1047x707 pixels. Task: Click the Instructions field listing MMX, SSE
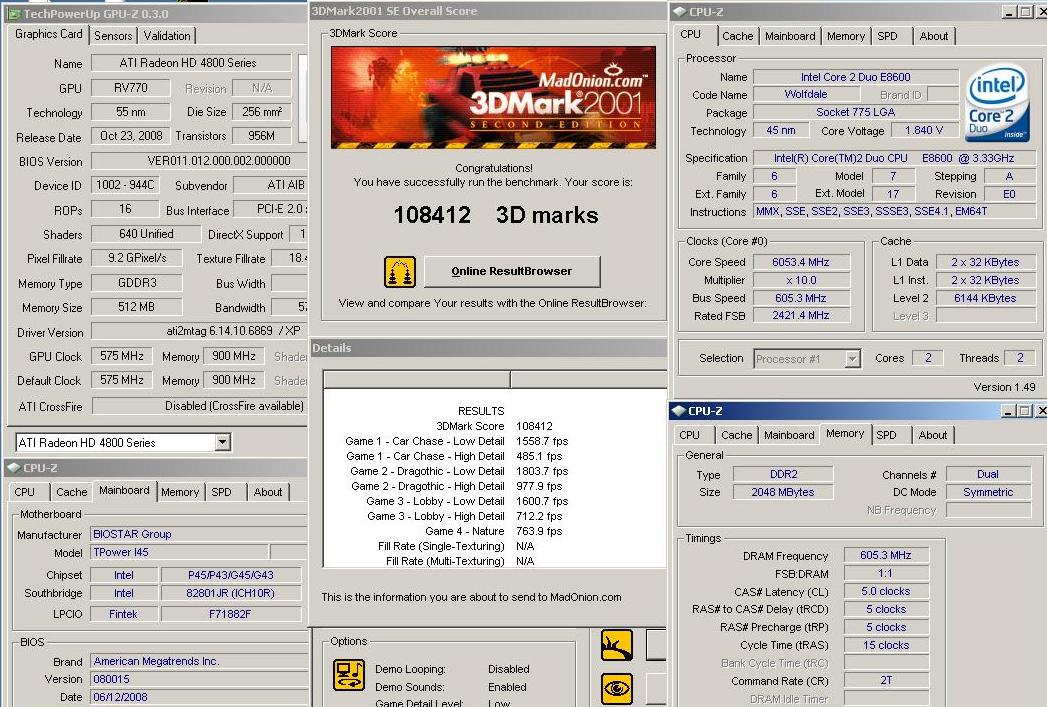895,212
